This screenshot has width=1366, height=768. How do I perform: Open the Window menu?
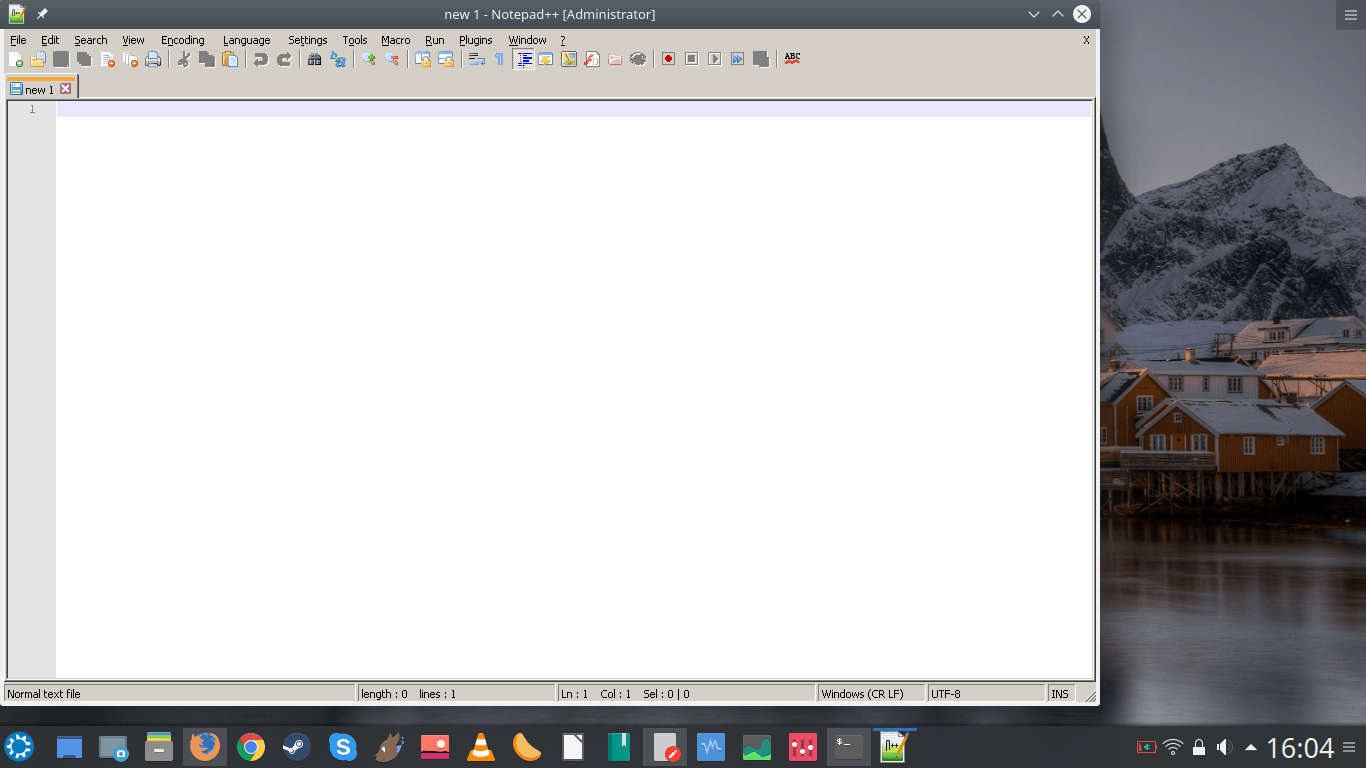click(527, 40)
